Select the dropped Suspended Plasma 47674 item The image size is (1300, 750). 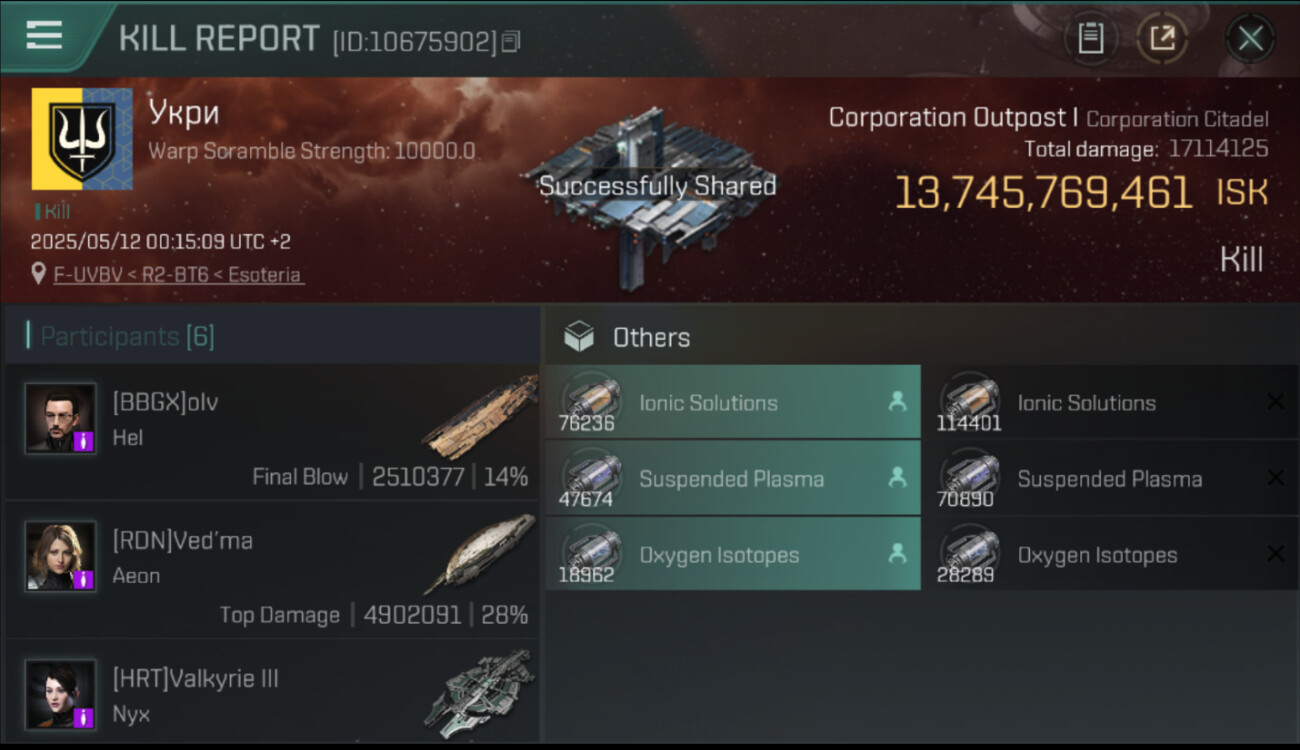click(x=732, y=479)
